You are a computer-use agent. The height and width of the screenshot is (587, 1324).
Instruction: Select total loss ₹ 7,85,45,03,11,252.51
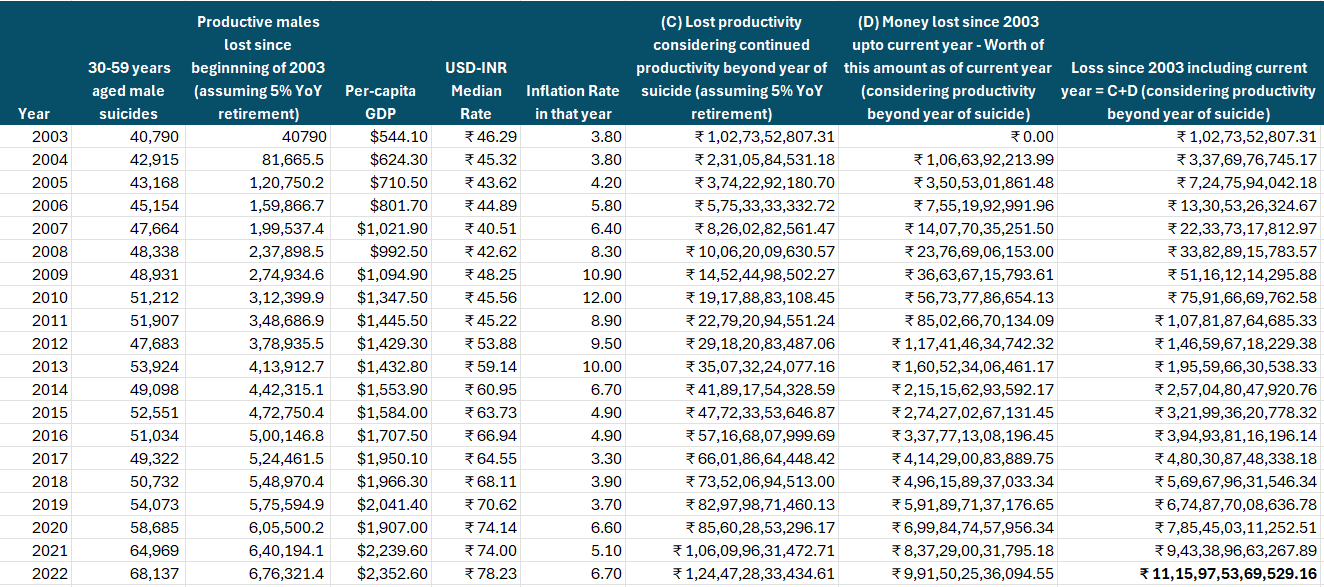1237,528
